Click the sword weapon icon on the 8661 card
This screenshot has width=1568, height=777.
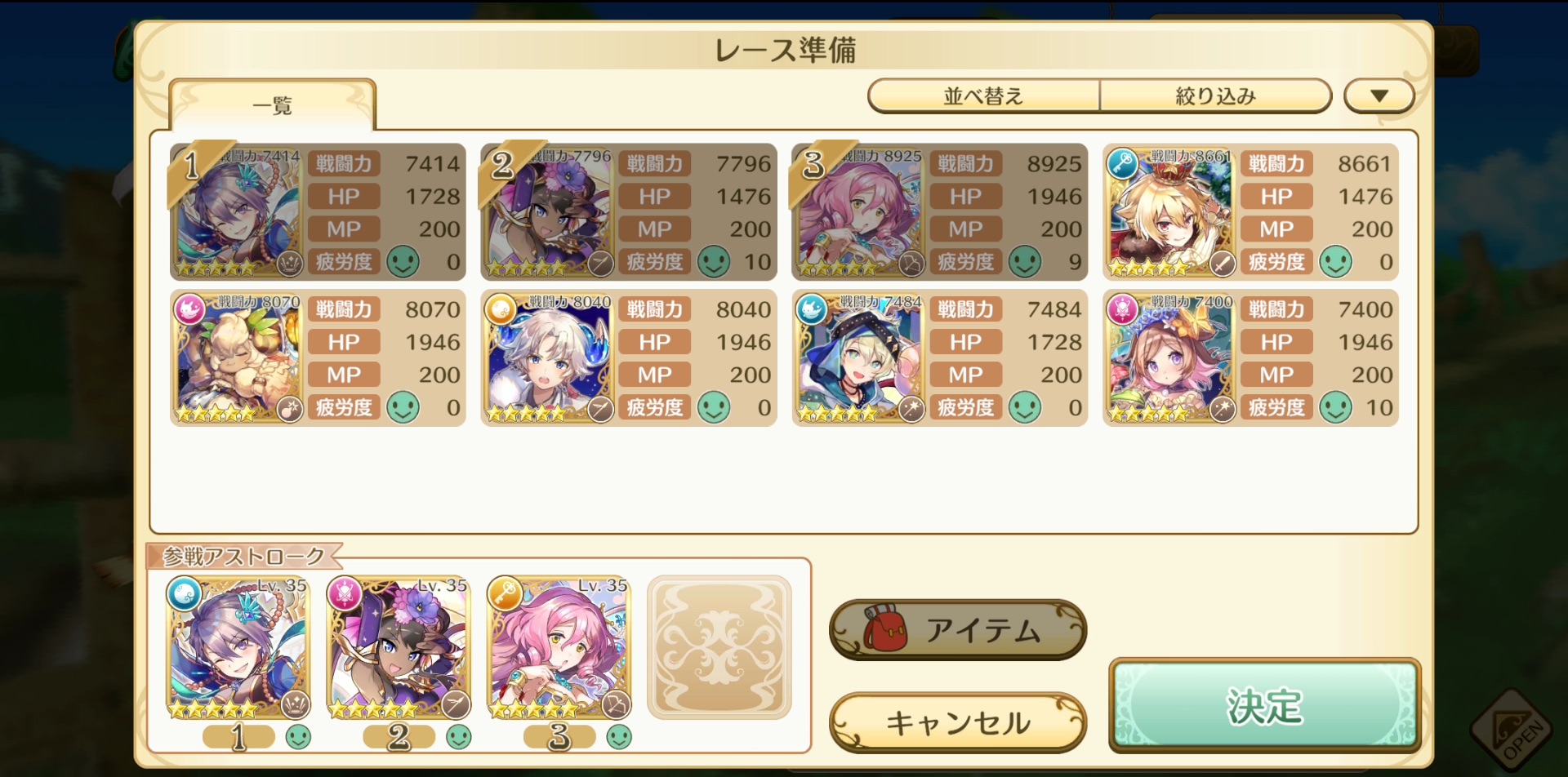coord(1222,264)
